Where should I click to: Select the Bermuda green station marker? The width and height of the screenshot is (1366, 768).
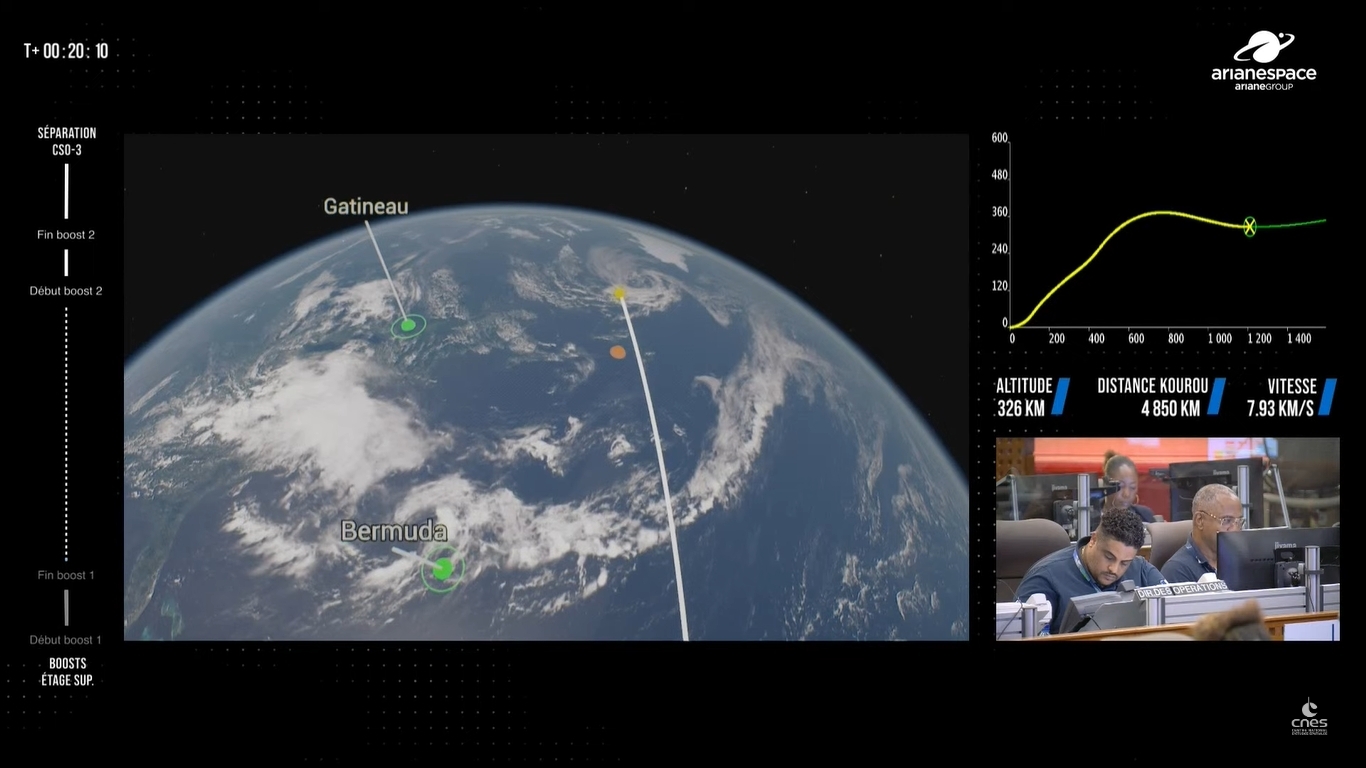(x=442, y=569)
